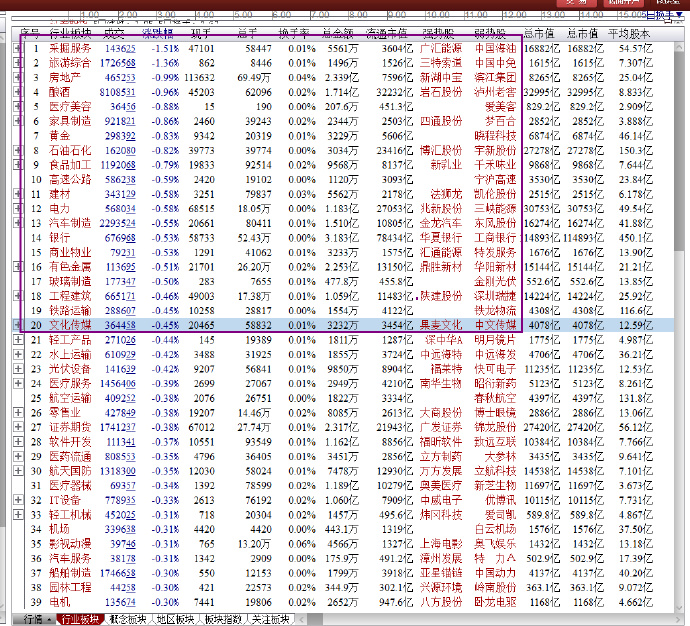Open weak stock 中国海油
Screen dimensions: 690x626
tap(495, 48)
